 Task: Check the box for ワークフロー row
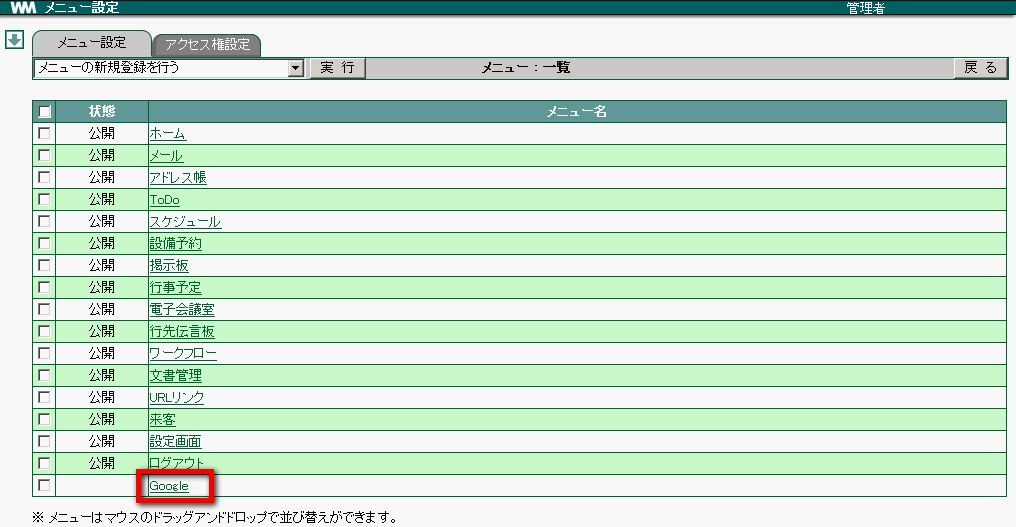tap(44, 353)
